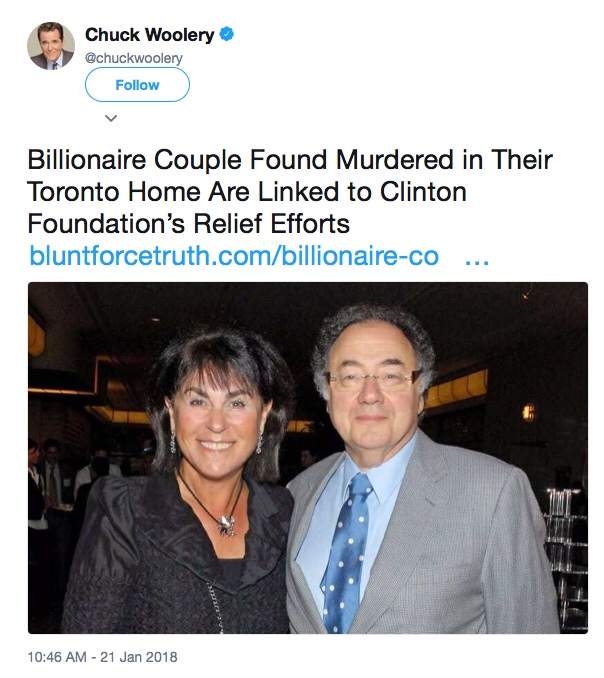The height and width of the screenshot is (678, 604).
Task: Click the tweet line starting with Billionaire Couple
Action: [290, 160]
